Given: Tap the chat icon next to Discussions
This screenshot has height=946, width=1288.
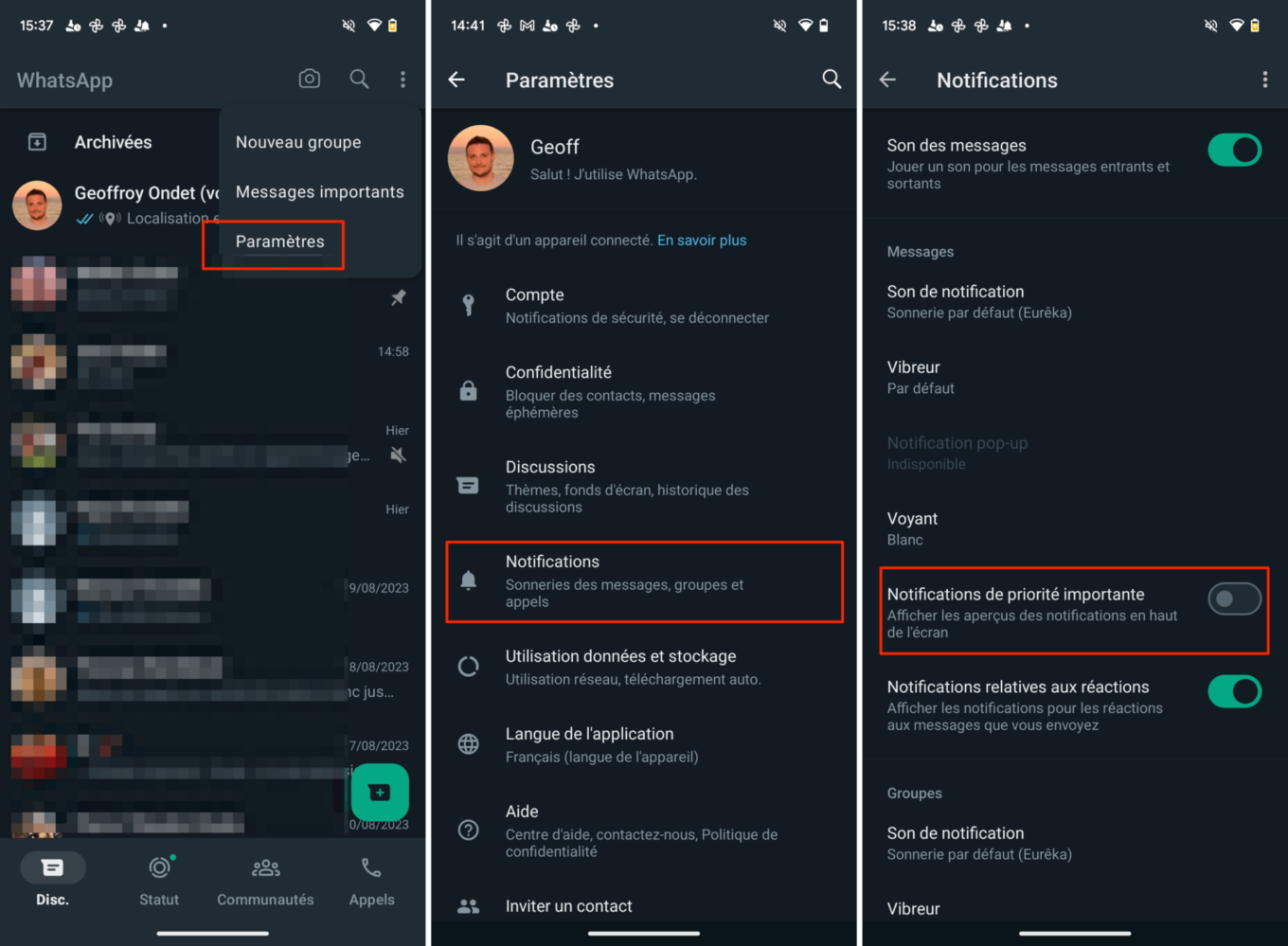Looking at the screenshot, I should pos(468,485).
